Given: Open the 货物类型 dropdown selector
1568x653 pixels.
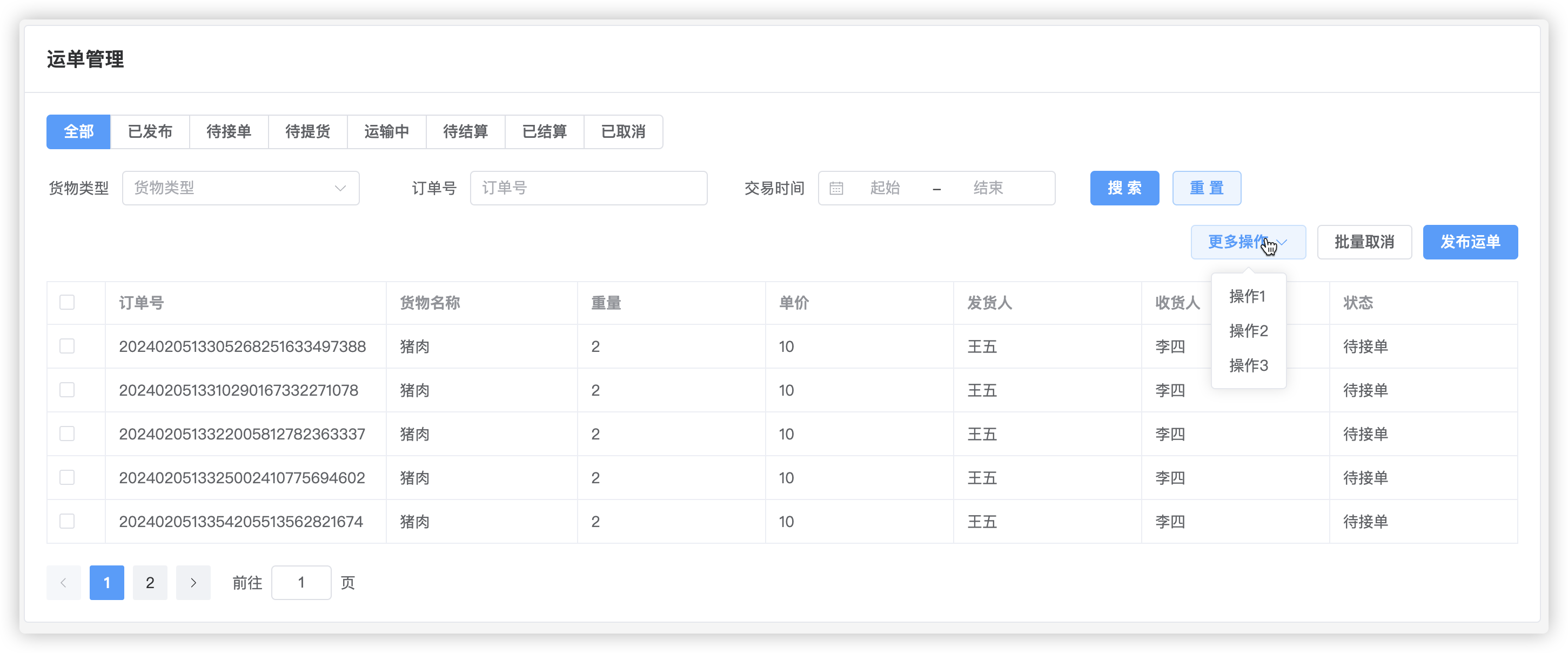Looking at the screenshot, I should tap(240, 188).
